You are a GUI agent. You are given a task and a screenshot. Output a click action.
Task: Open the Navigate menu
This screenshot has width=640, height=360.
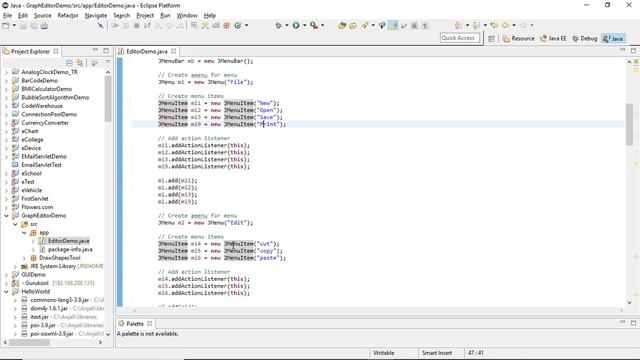click(x=96, y=16)
